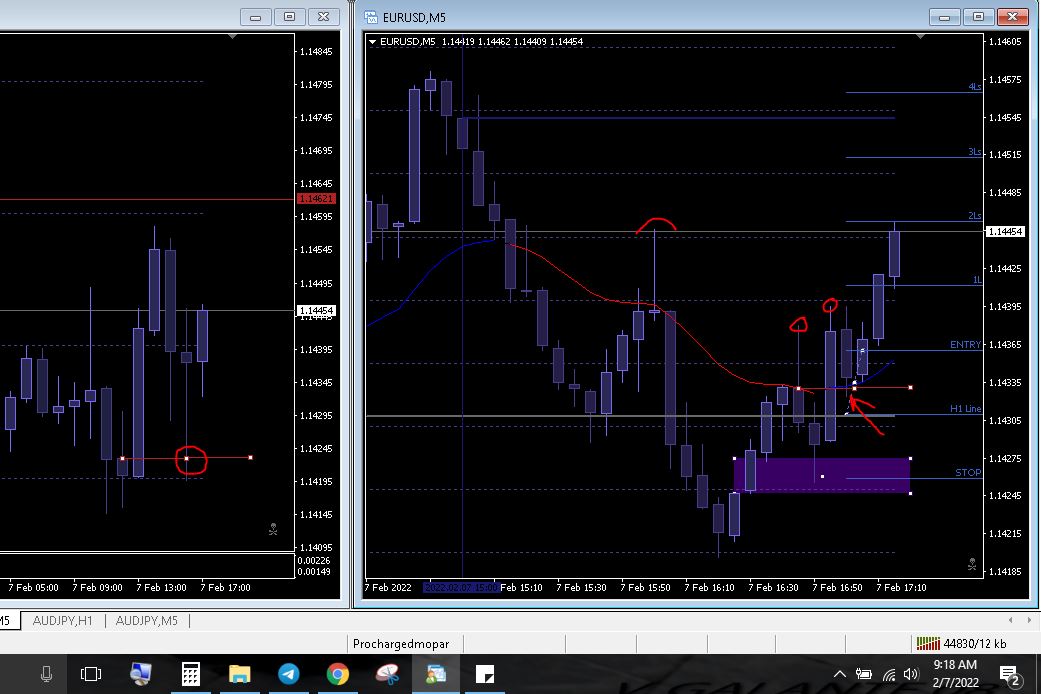The image size is (1041, 694).
Task: Click the red 1.14621 price tag in left chart
Action: [x=316, y=199]
